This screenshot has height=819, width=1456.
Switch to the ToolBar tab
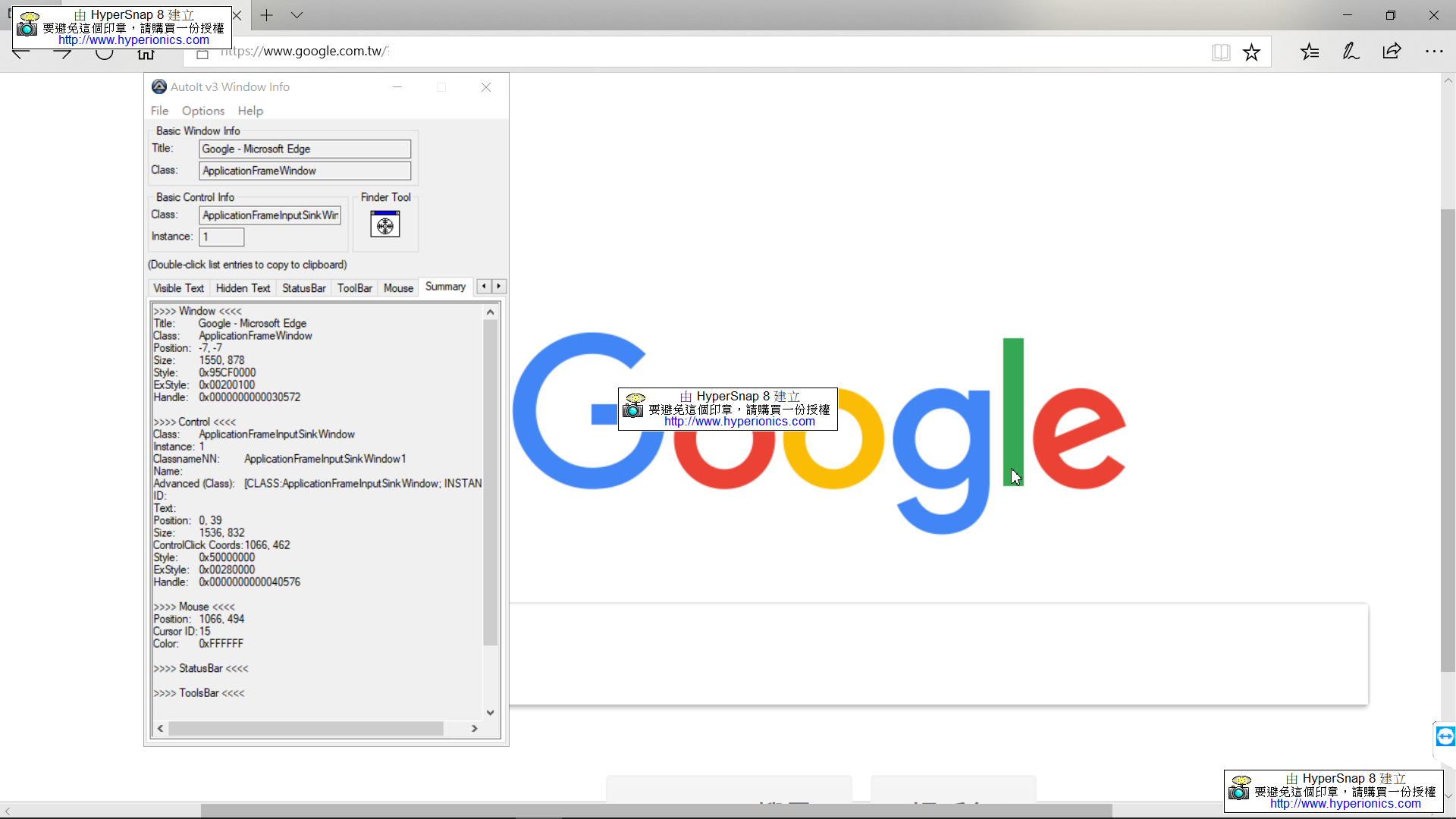click(355, 288)
